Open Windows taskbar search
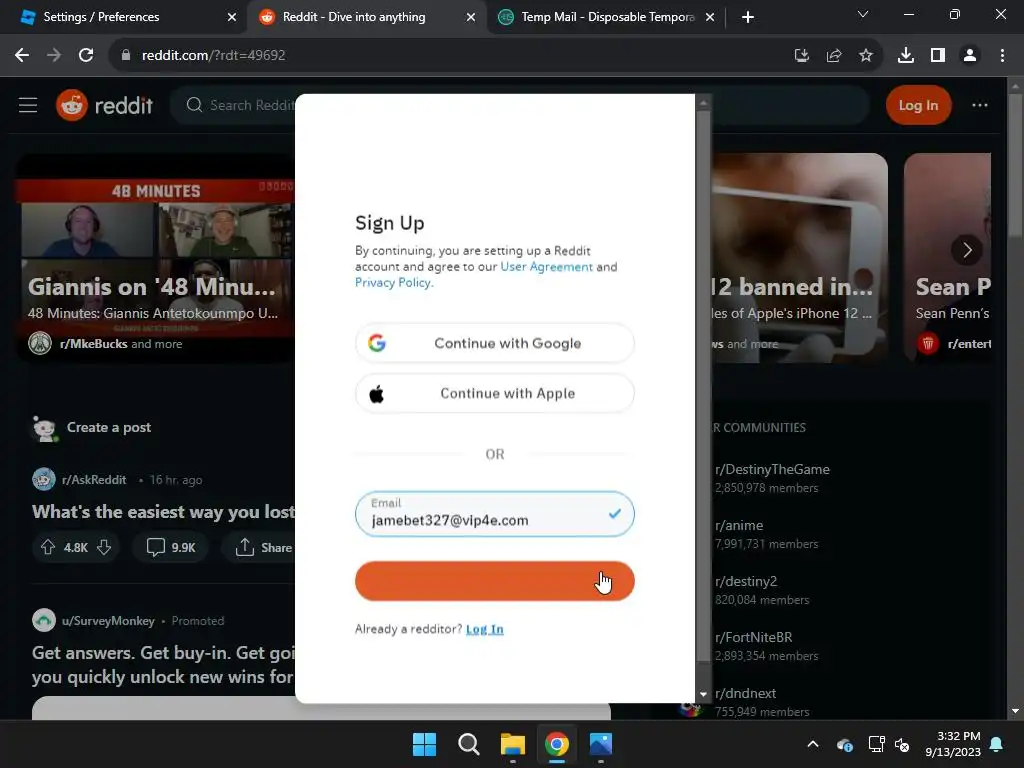The width and height of the screenshot is (1024, 768). (468, 744)
